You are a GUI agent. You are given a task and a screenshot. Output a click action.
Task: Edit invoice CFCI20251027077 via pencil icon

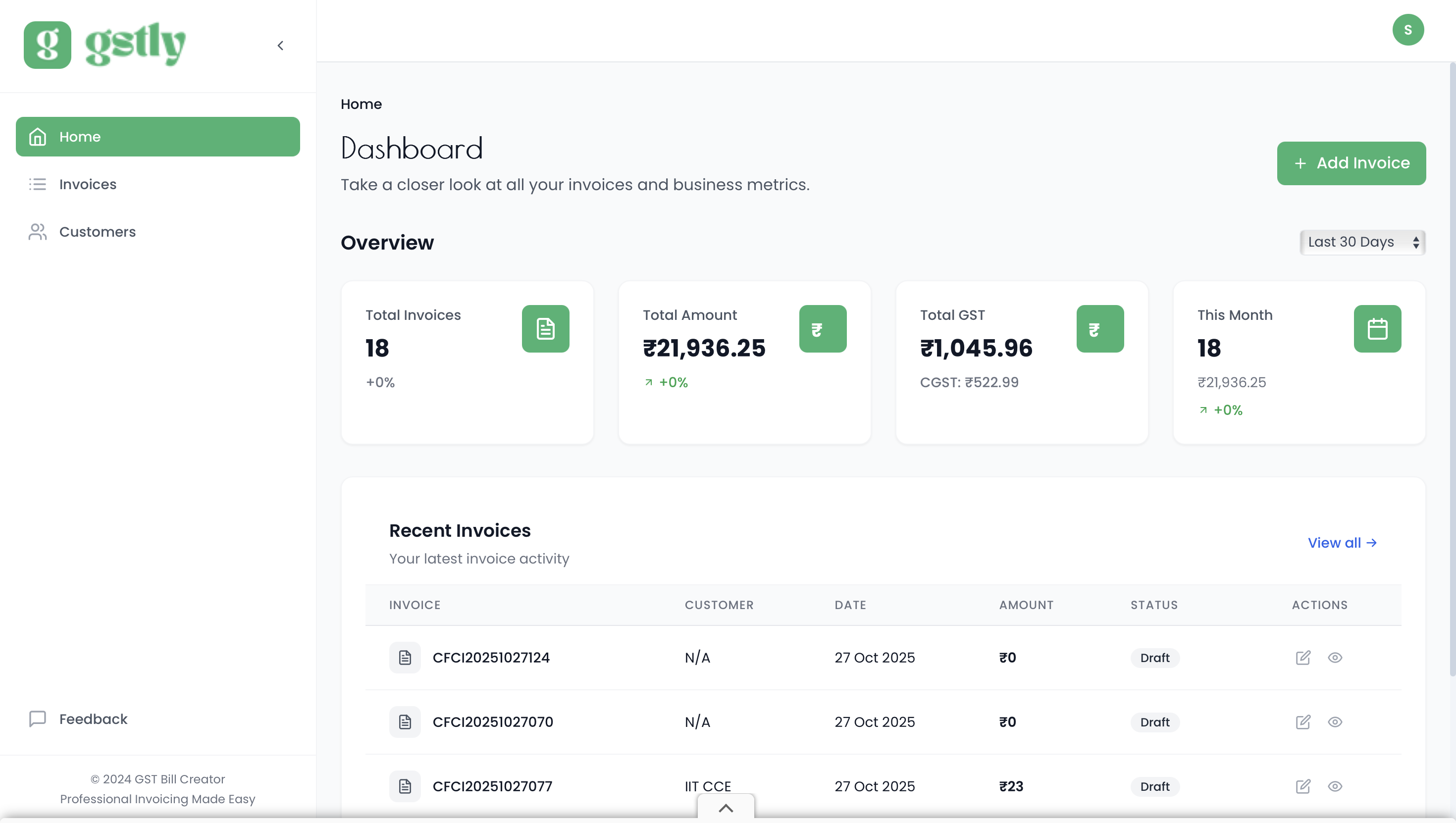1303,786
